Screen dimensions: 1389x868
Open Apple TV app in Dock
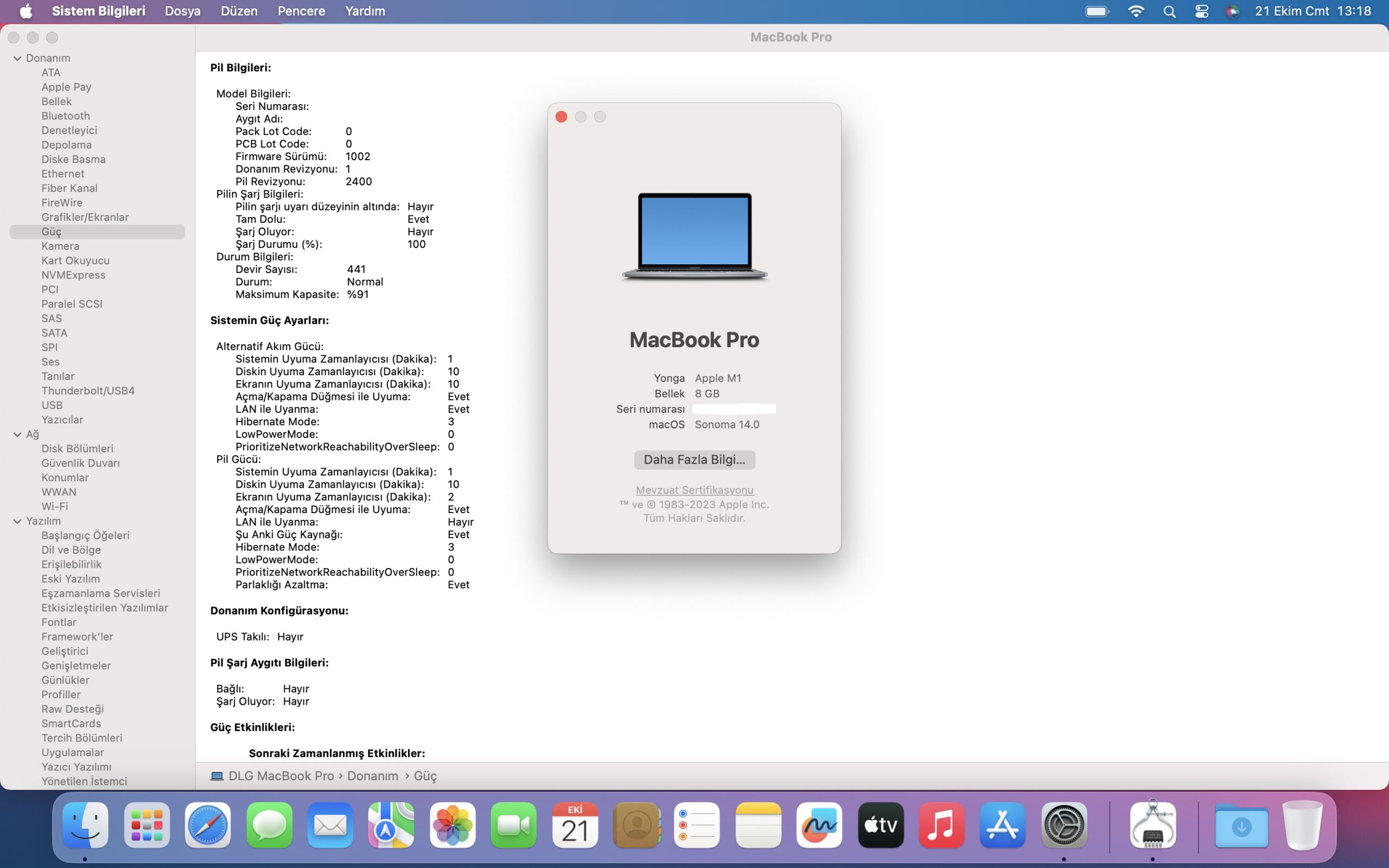click(881, 826)
